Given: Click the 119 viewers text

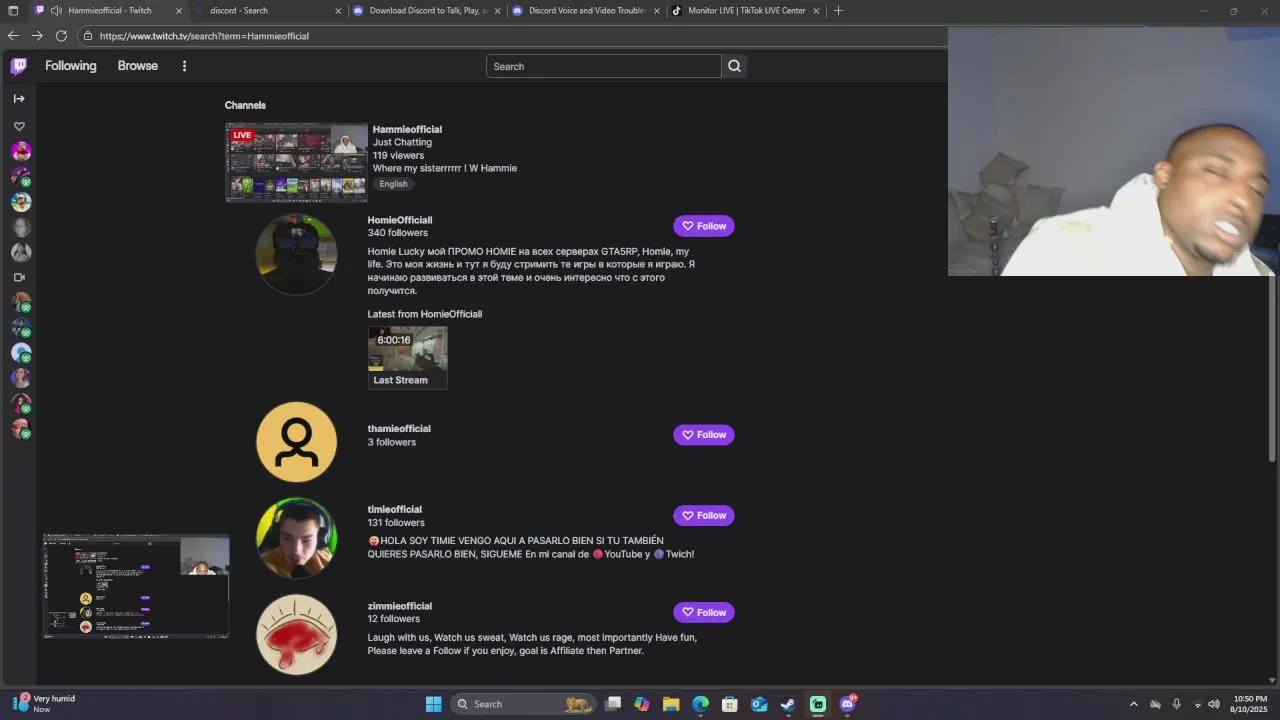Looking at the screenshot, I should (x=398, y=155).
